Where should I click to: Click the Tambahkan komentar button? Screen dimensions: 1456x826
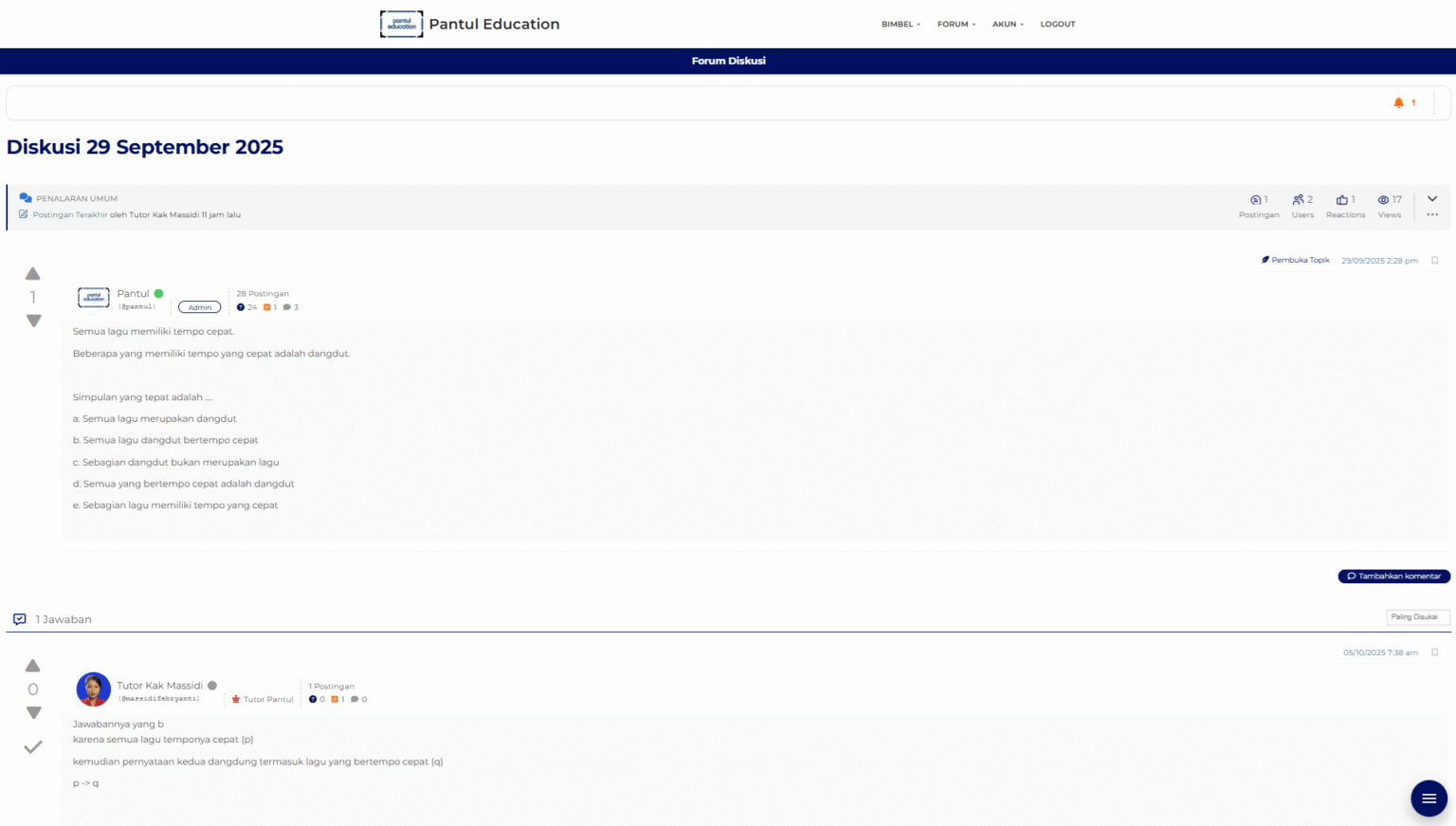click(1393, 577)
